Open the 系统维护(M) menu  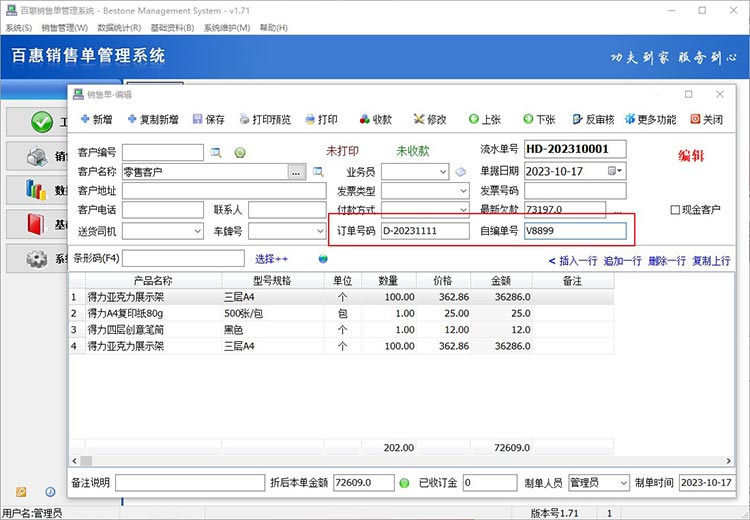pos(227,28)
